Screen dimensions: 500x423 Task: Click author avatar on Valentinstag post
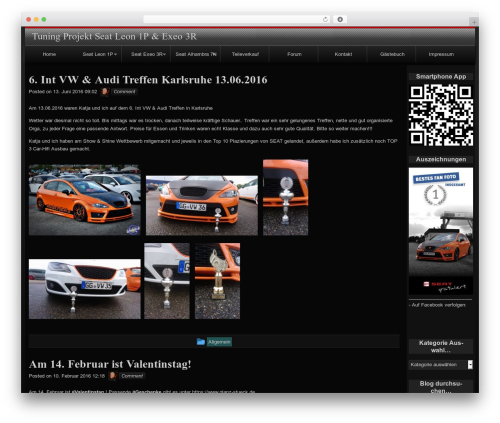(113, 376)
